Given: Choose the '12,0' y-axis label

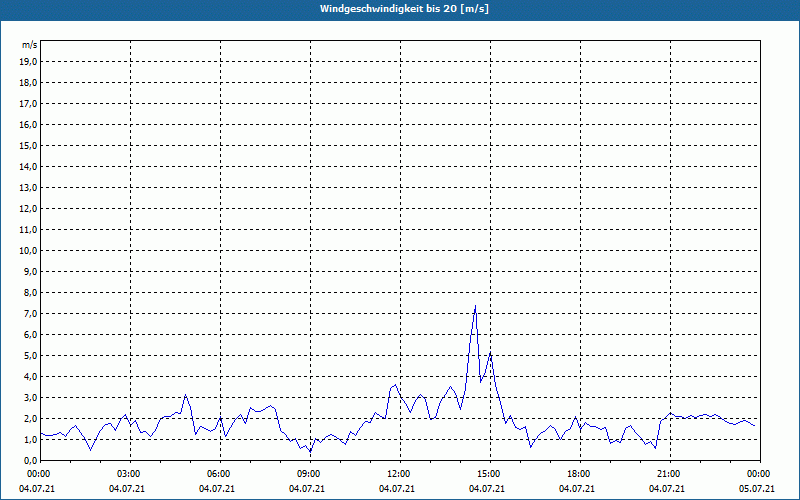Looking at the screenshot, I should point(29,209).
